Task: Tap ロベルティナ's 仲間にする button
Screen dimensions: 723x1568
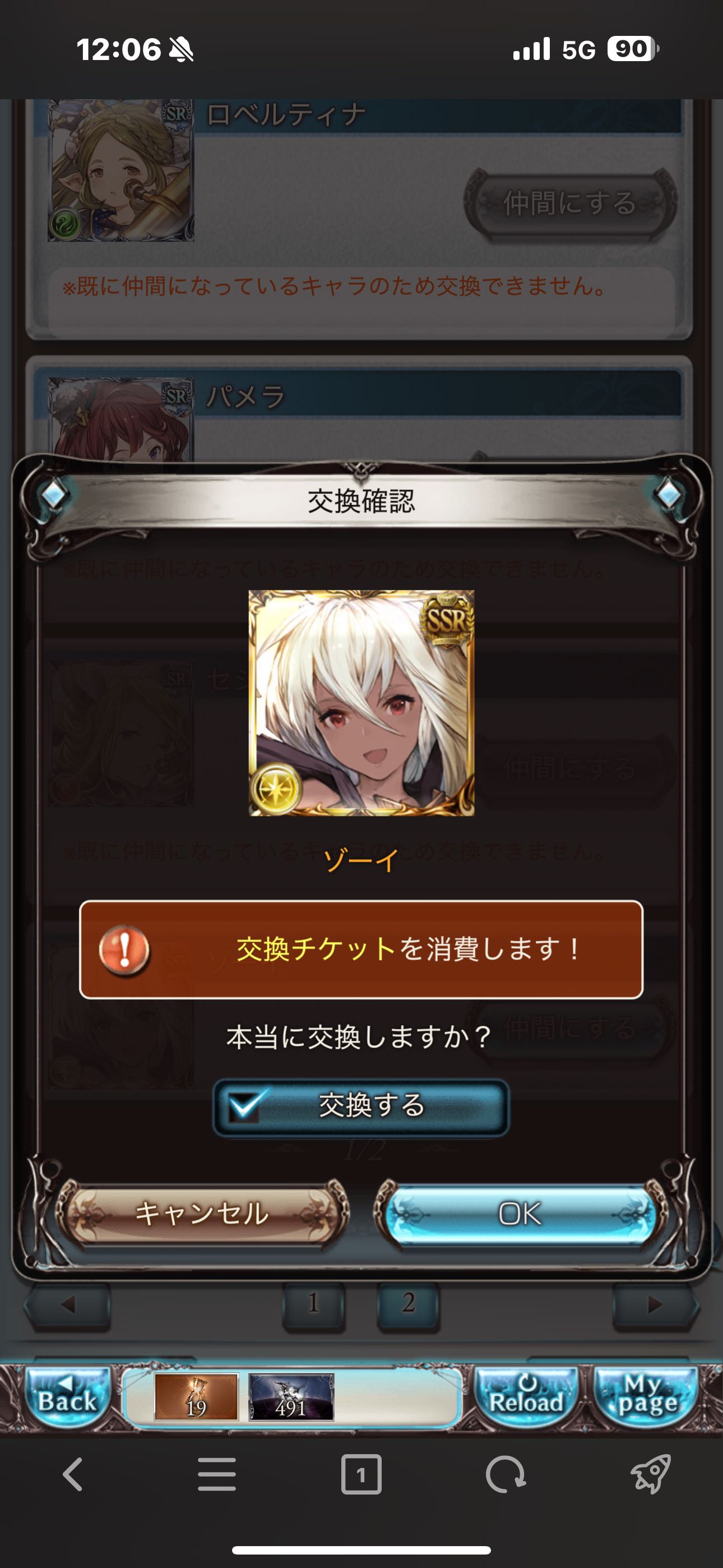Action: point(570,202)
